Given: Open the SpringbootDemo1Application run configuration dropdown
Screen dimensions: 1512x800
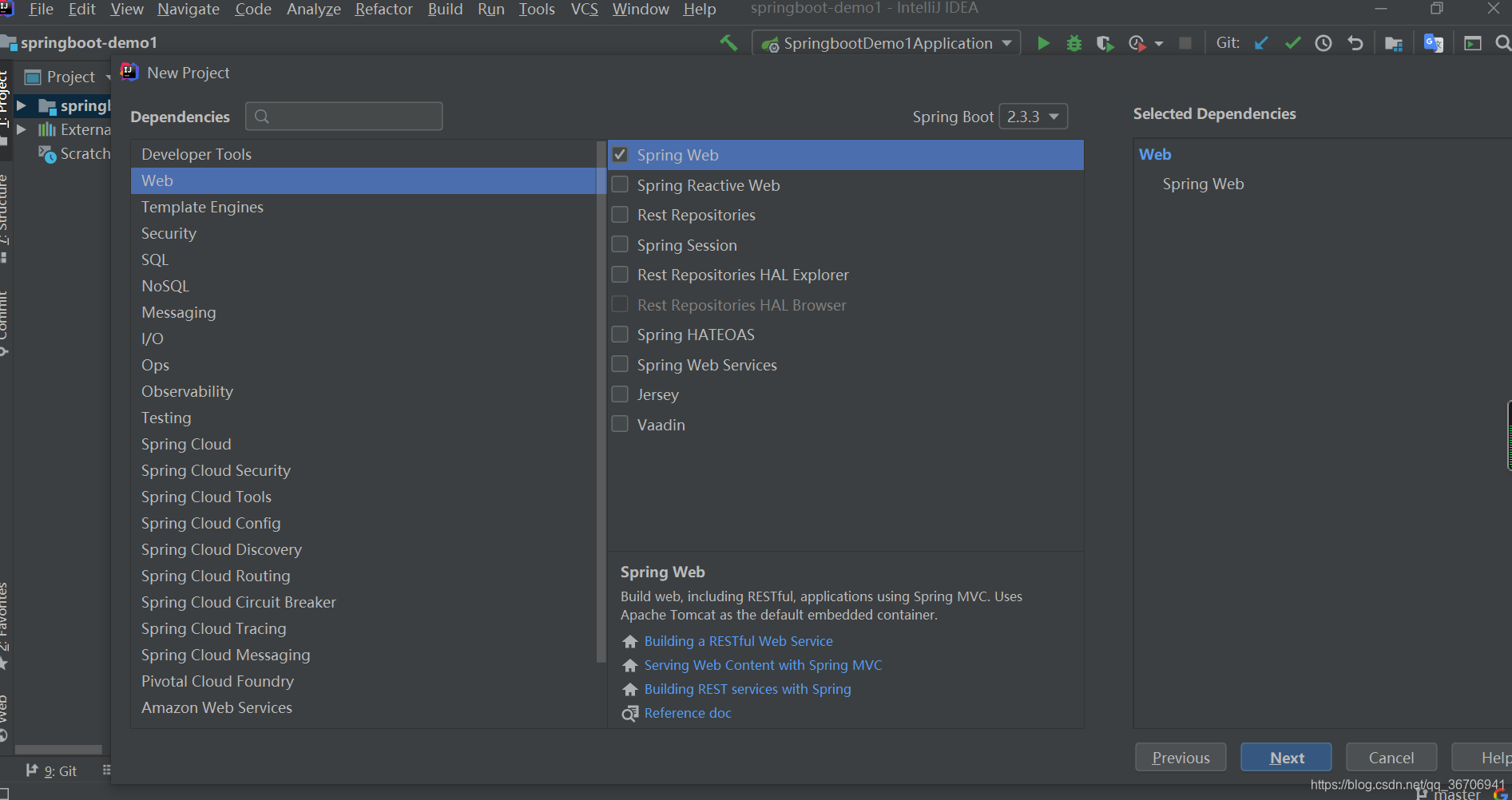Looking at the screenshot, I should point(887,43).
